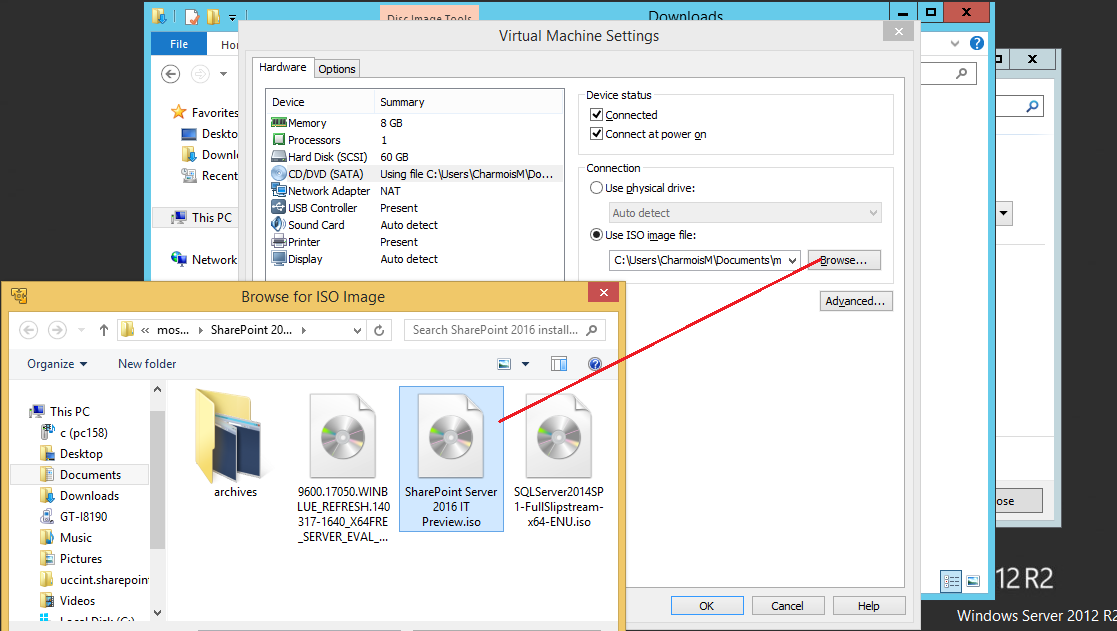
Task: Click the navigation pane down scroll arrow
Action: (157, 612)
